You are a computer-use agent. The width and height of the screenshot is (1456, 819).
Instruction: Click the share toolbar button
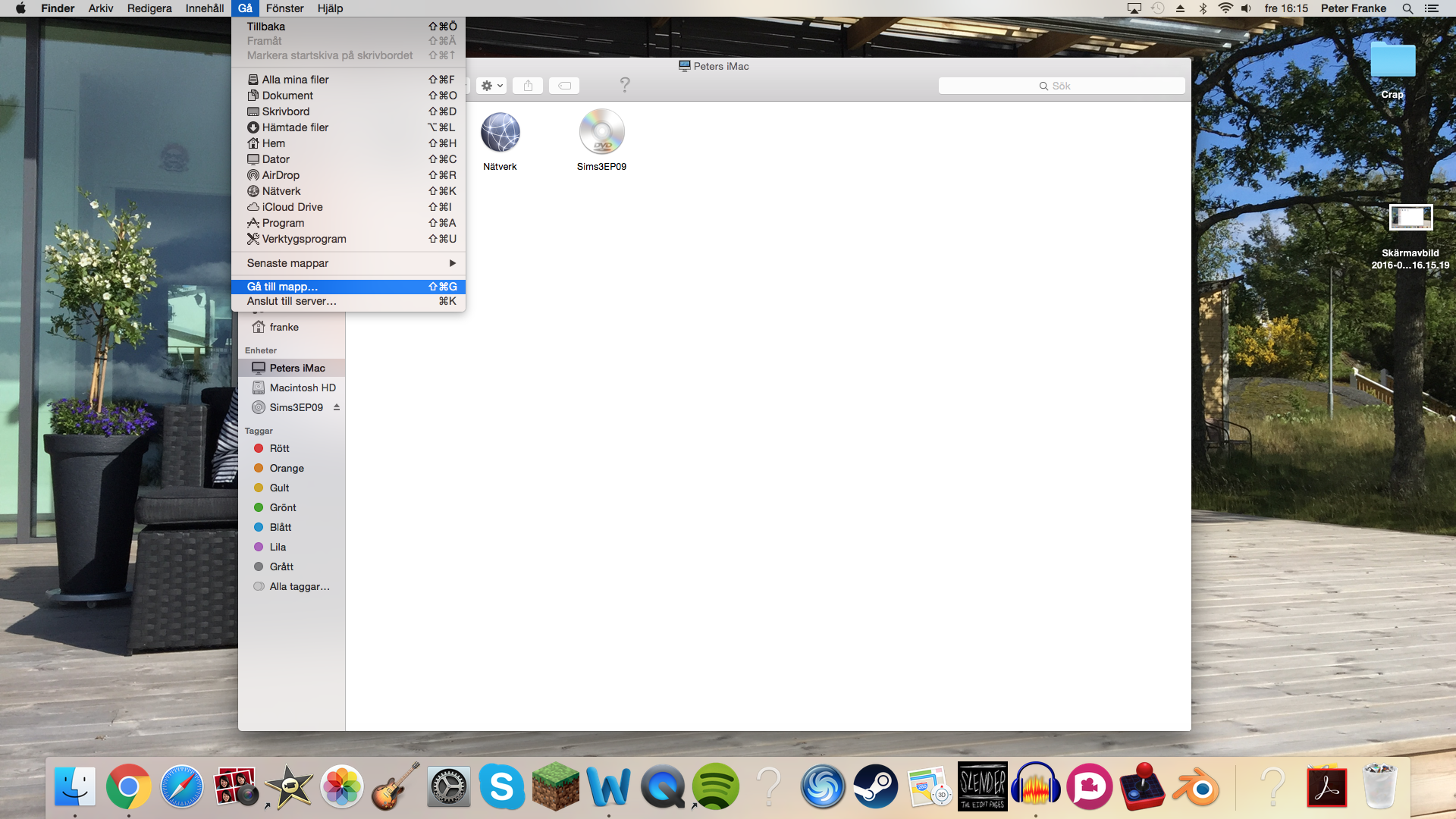tap(528, 86)
